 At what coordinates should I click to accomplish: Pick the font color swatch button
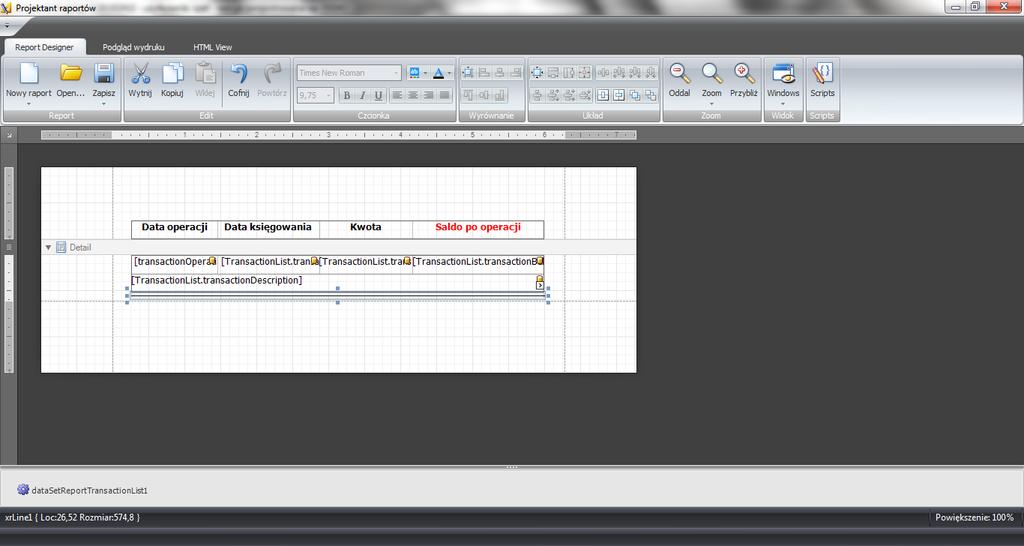pyautogui.click(x=438, y=72)
